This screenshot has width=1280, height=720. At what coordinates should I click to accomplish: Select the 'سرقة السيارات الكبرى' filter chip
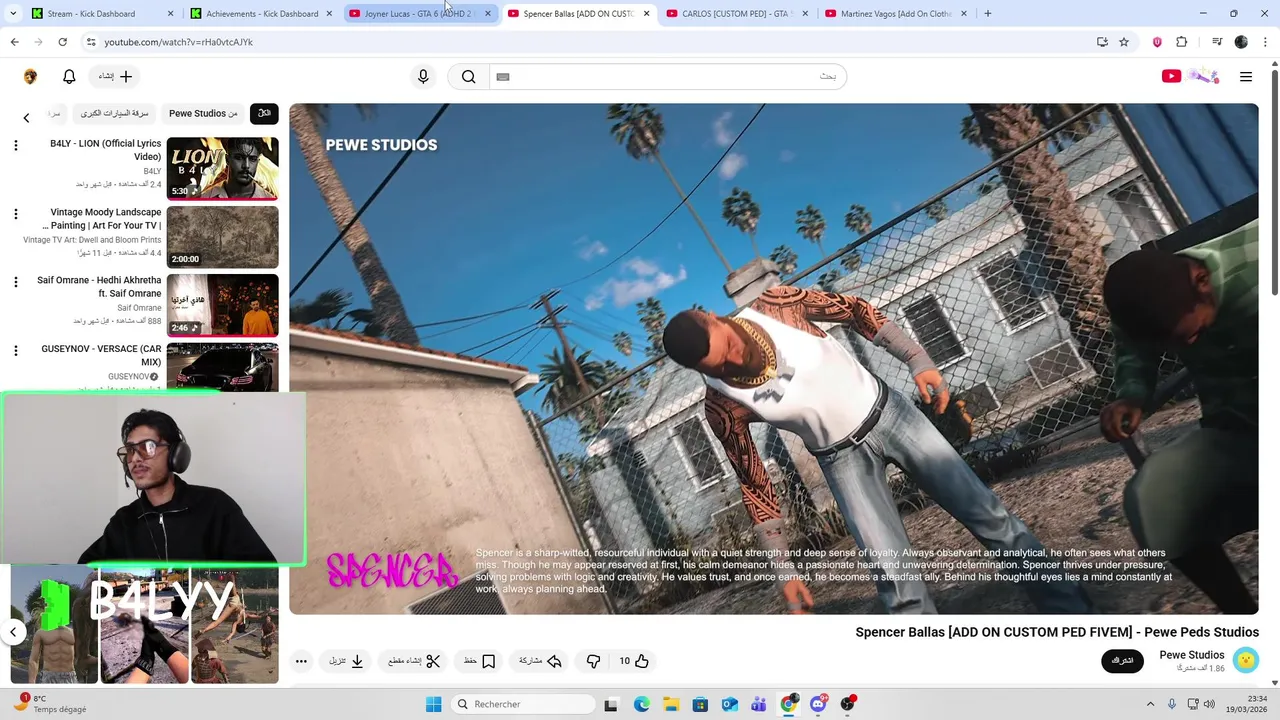[x=114, y=113]
